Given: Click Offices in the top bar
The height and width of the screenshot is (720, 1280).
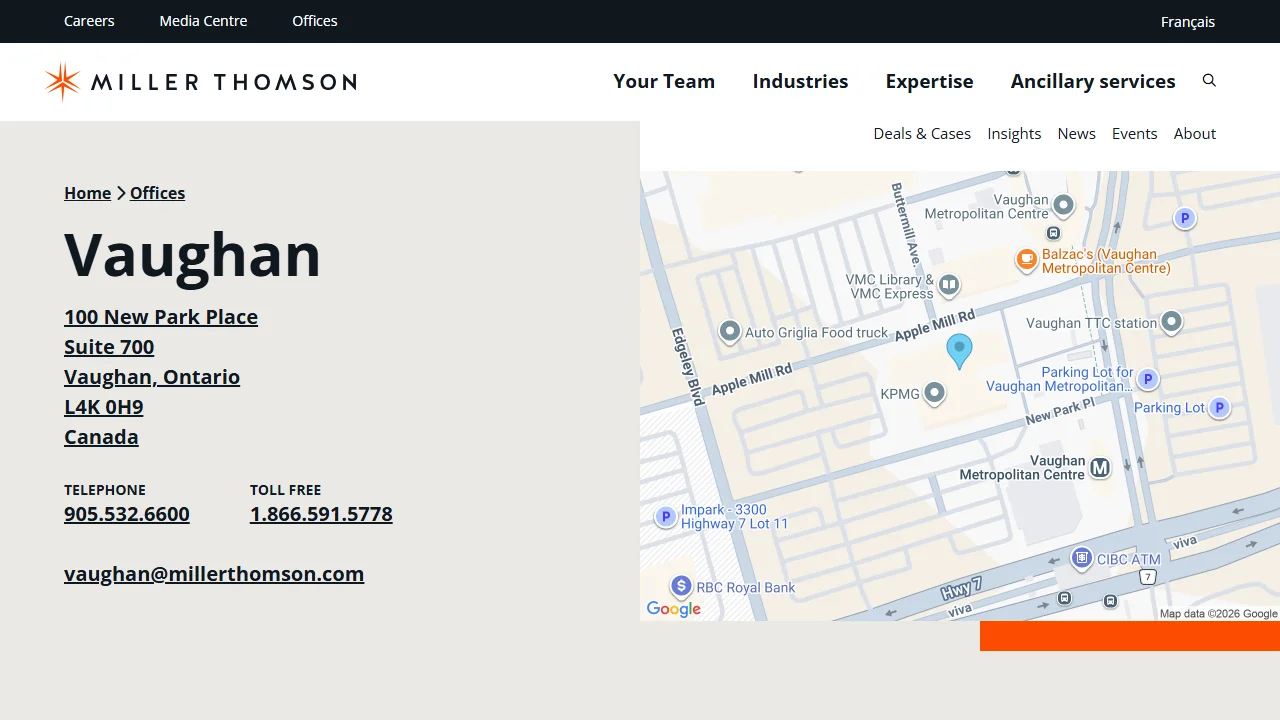Looking at the screenshot, I should 315,21.
